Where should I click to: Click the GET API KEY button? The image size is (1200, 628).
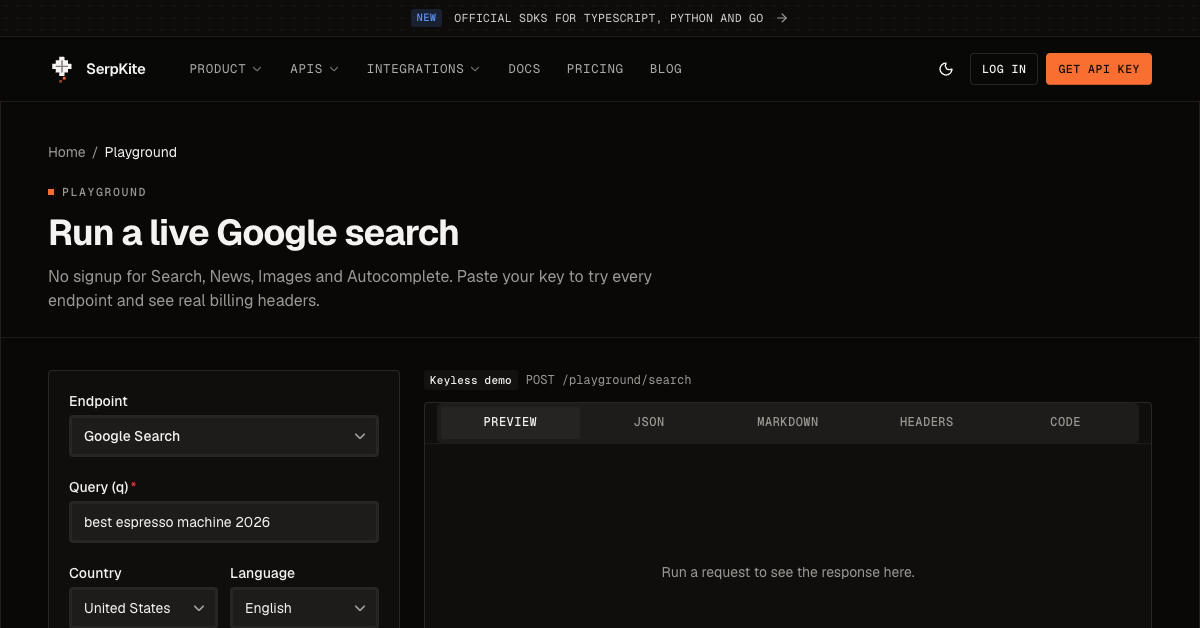click(1099, 69)
